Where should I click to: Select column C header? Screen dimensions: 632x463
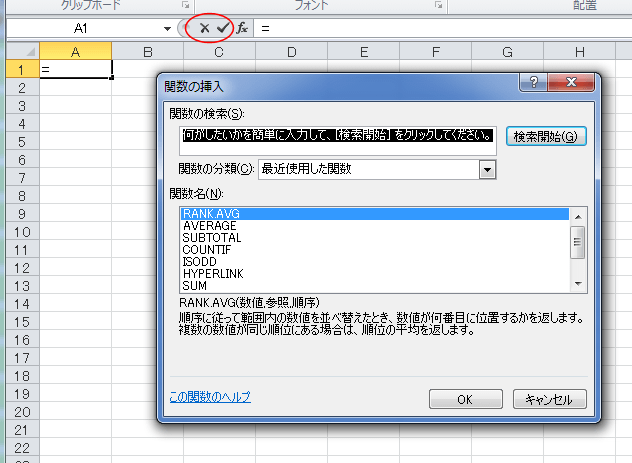pos(219,52)
